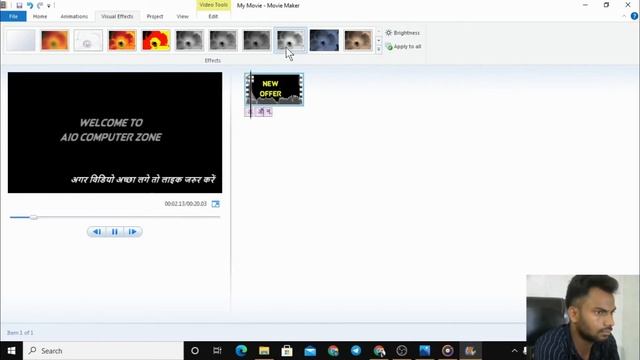Open first Chrome icon on taskbar
Viewport: 640px width, 360px height.
point(333,351)
